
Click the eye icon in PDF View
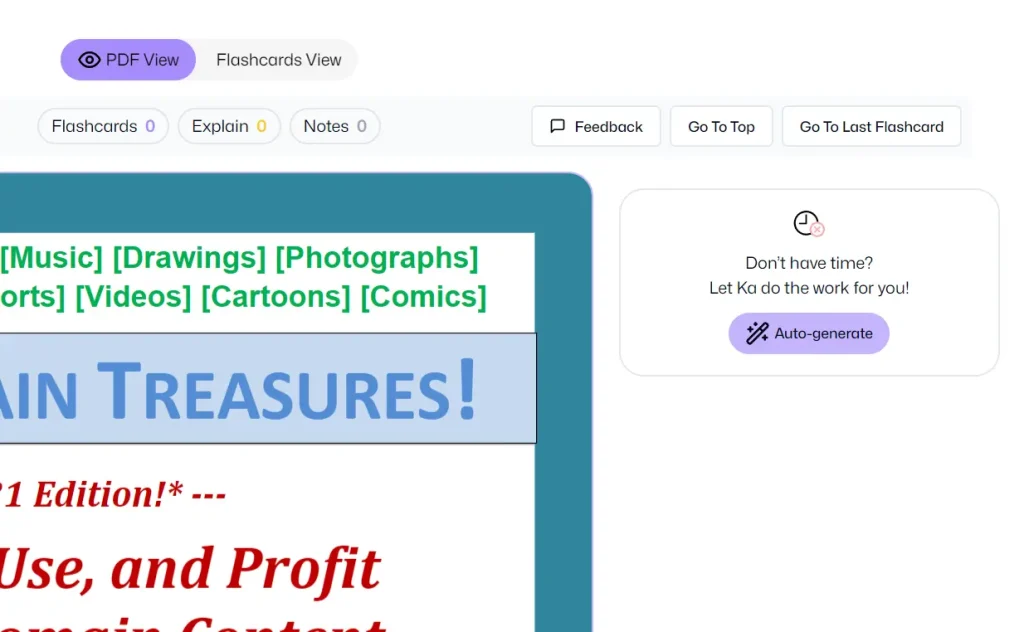pyautogui.click(x=89, y=60)
